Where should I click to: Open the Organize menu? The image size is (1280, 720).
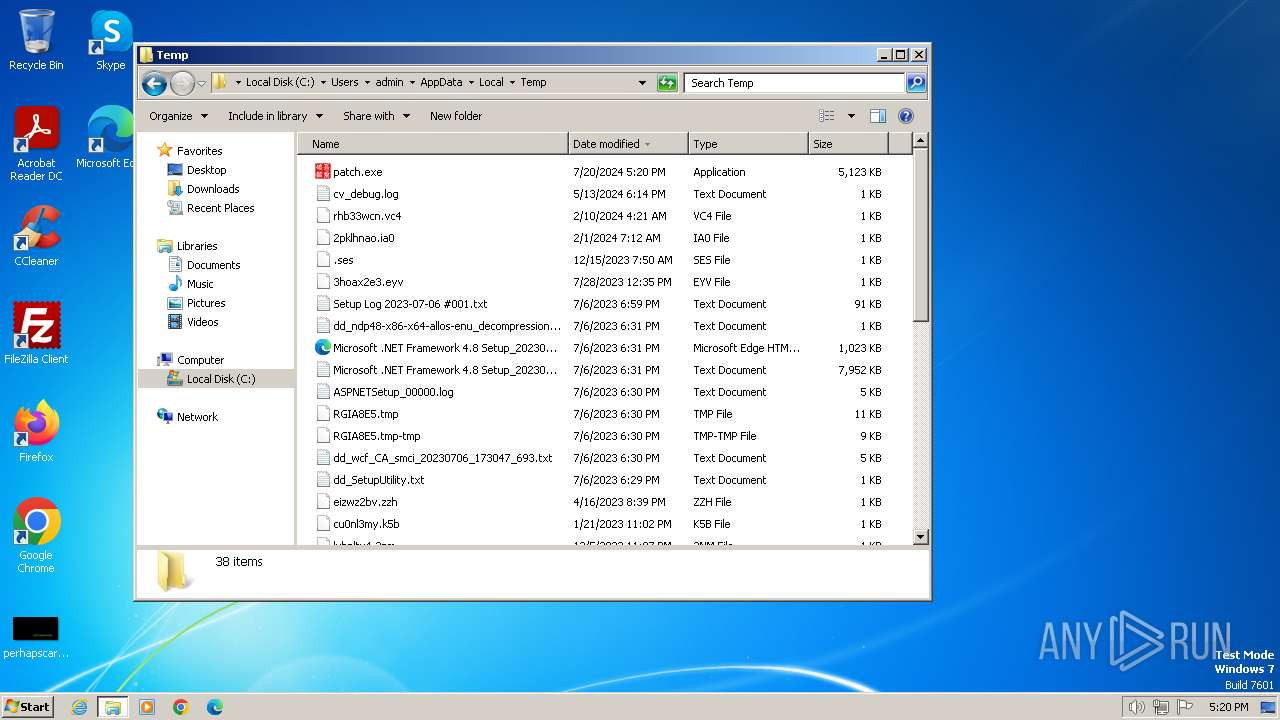point(178,116)
